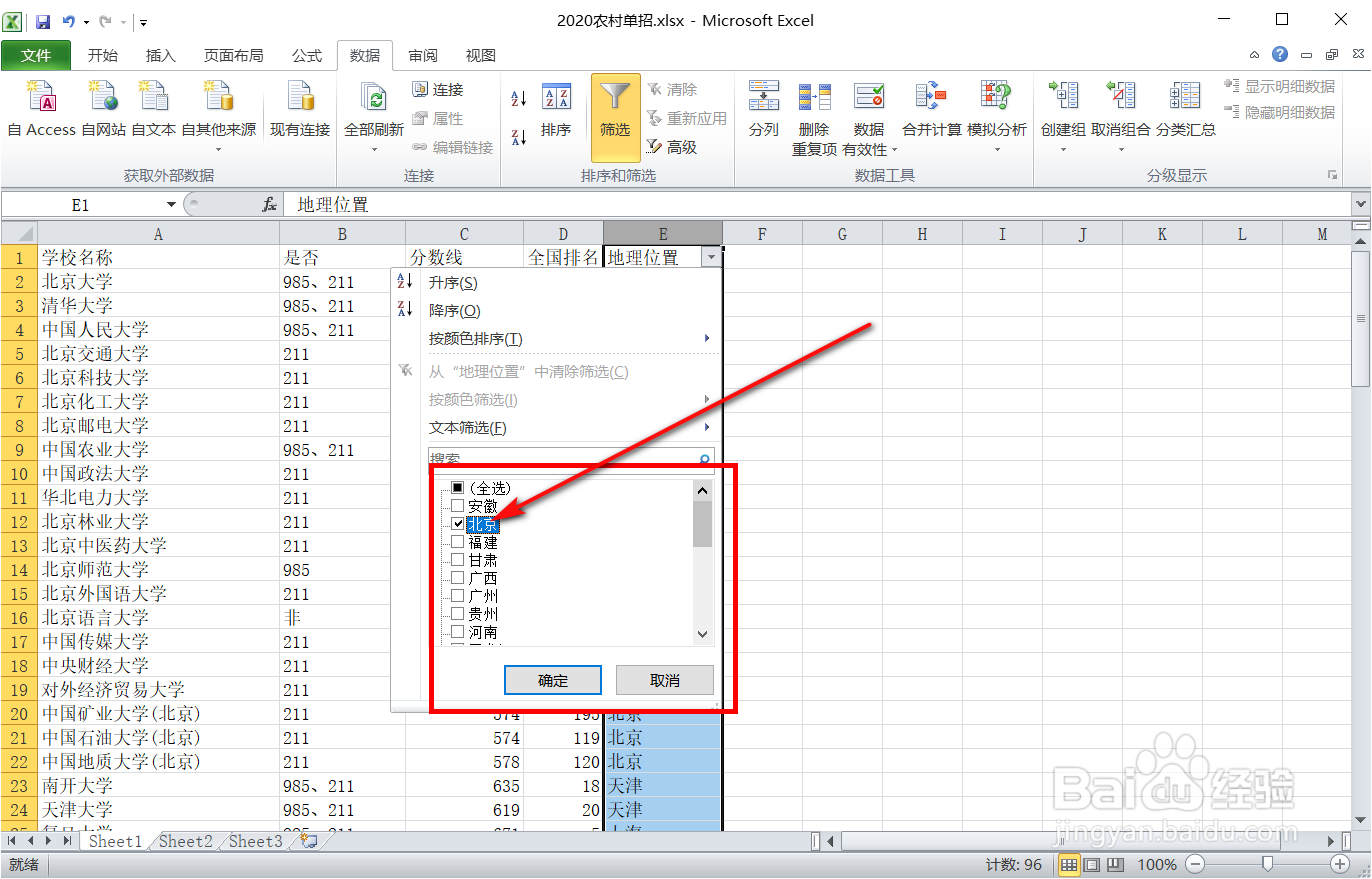
Task: Click in the filter search (搜索) box
Action: tap(572, 458)
